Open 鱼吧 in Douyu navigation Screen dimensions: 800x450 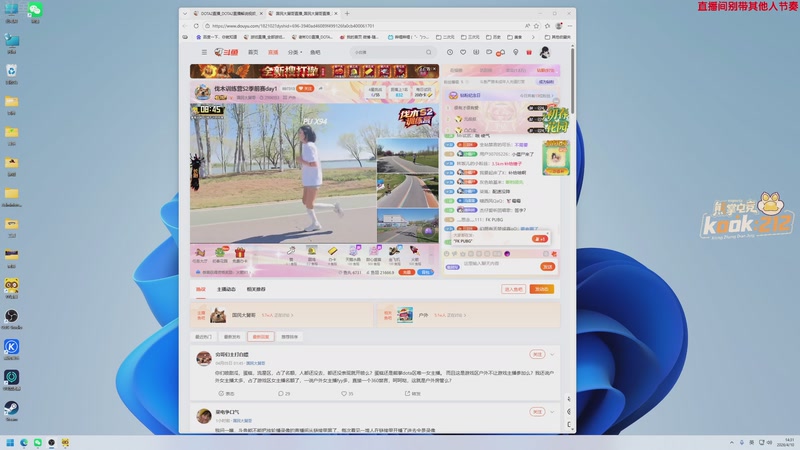[x=315, y=52]
